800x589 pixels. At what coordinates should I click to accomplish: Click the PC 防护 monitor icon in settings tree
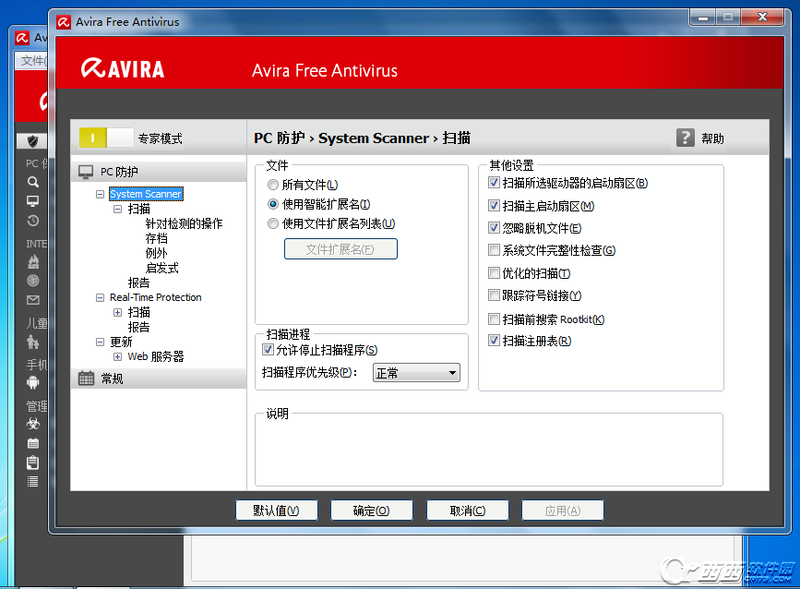87,172
